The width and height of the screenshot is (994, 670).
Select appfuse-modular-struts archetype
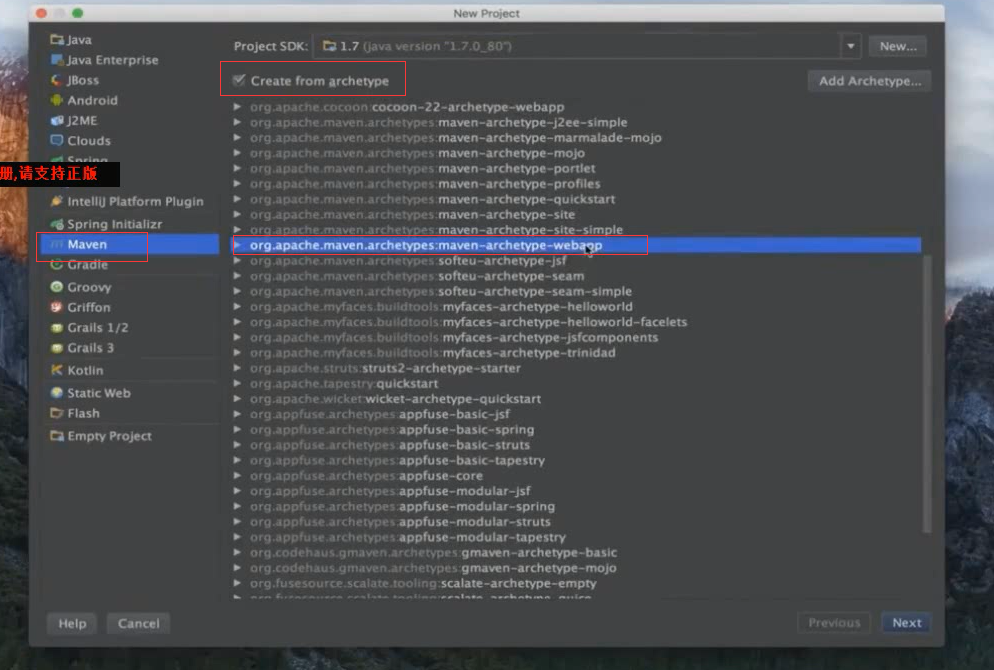[x=400, y=522]
